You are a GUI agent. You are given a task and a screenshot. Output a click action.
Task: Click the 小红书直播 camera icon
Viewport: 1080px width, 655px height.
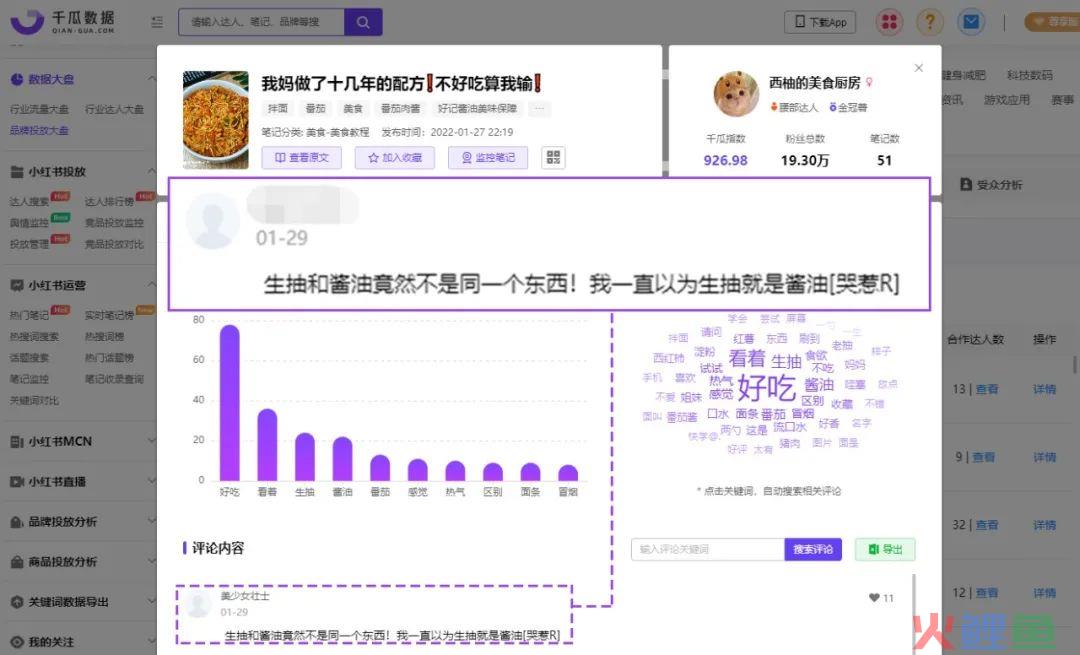tap(17, 481)
